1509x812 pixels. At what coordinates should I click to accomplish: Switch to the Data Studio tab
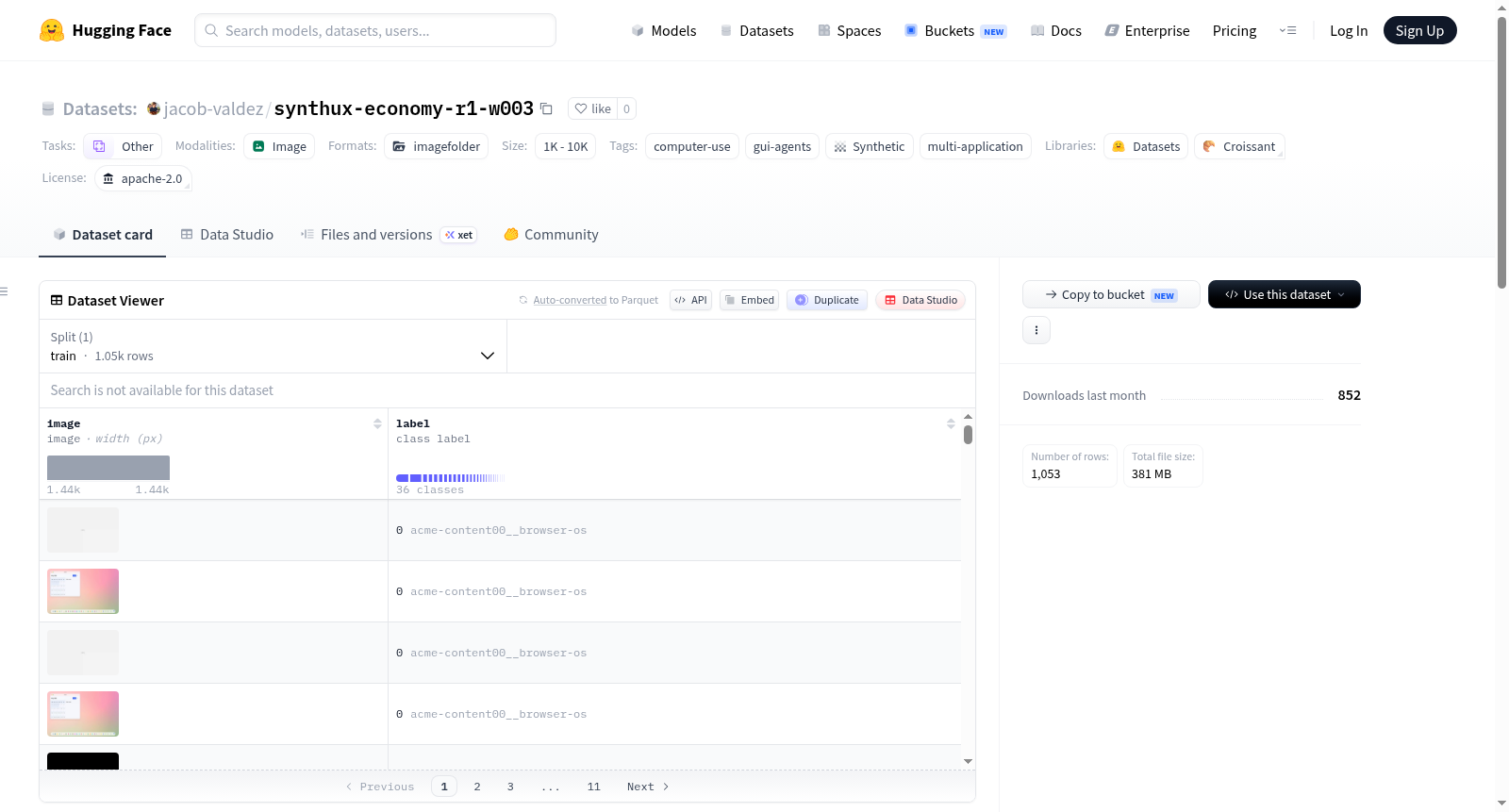[x=227, y=234]
